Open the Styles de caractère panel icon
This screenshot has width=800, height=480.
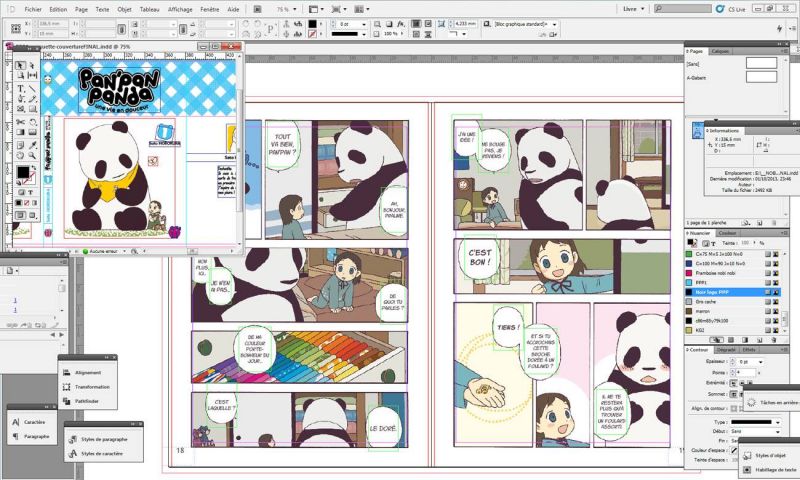(x=72, y=453)
